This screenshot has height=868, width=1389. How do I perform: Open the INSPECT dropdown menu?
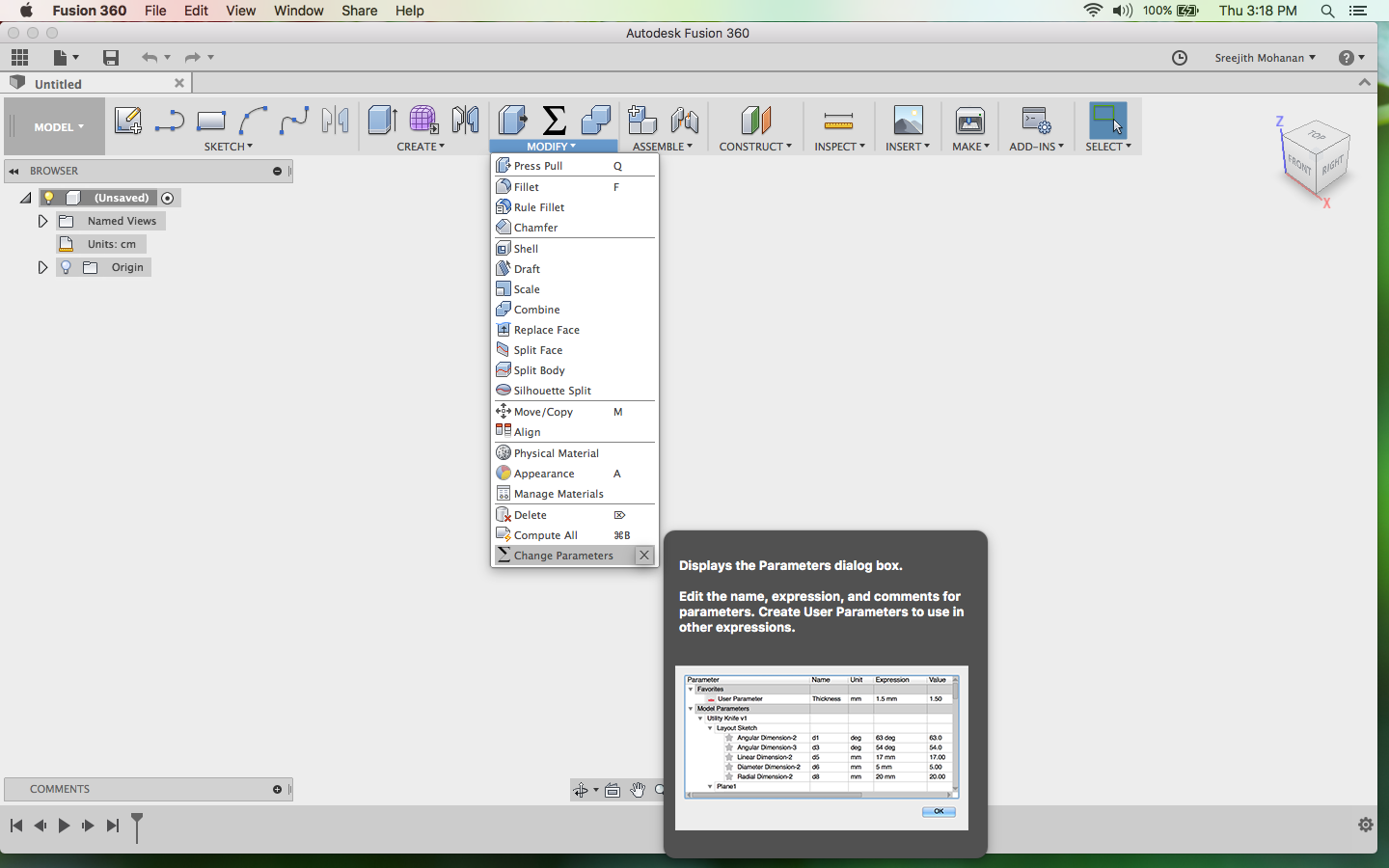[x=840, y=147]
